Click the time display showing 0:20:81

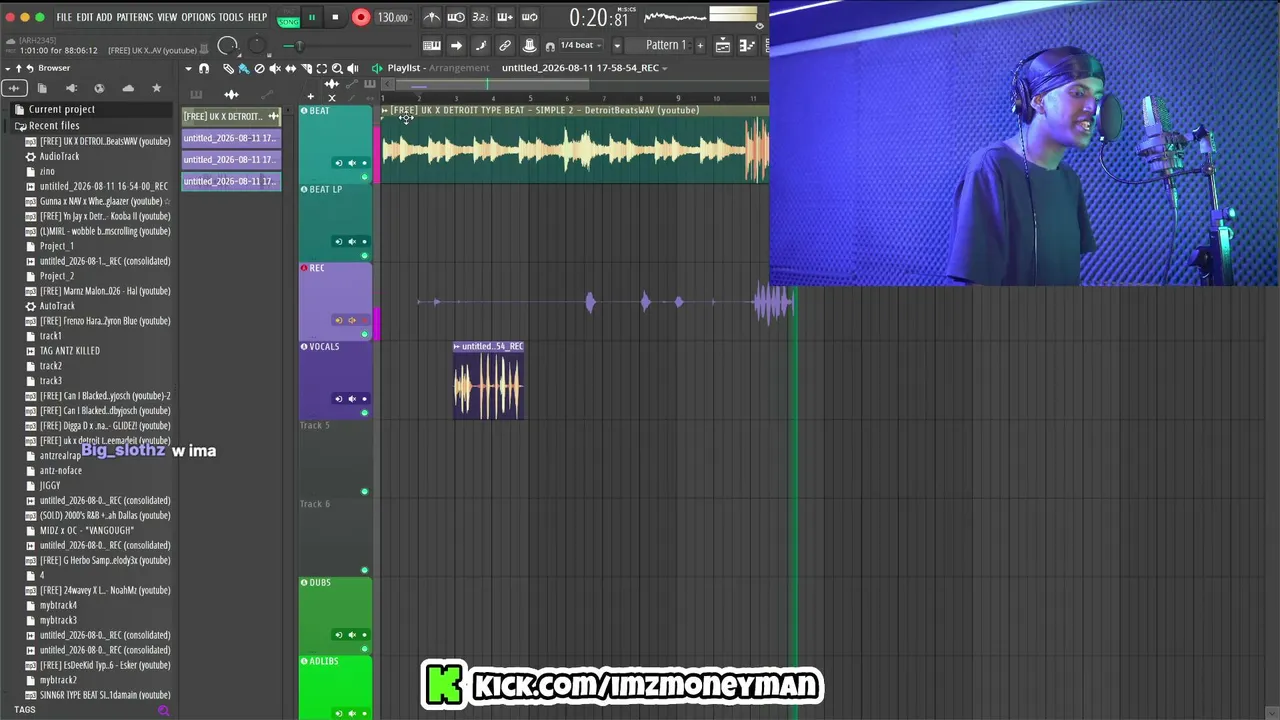pos(598,17)
